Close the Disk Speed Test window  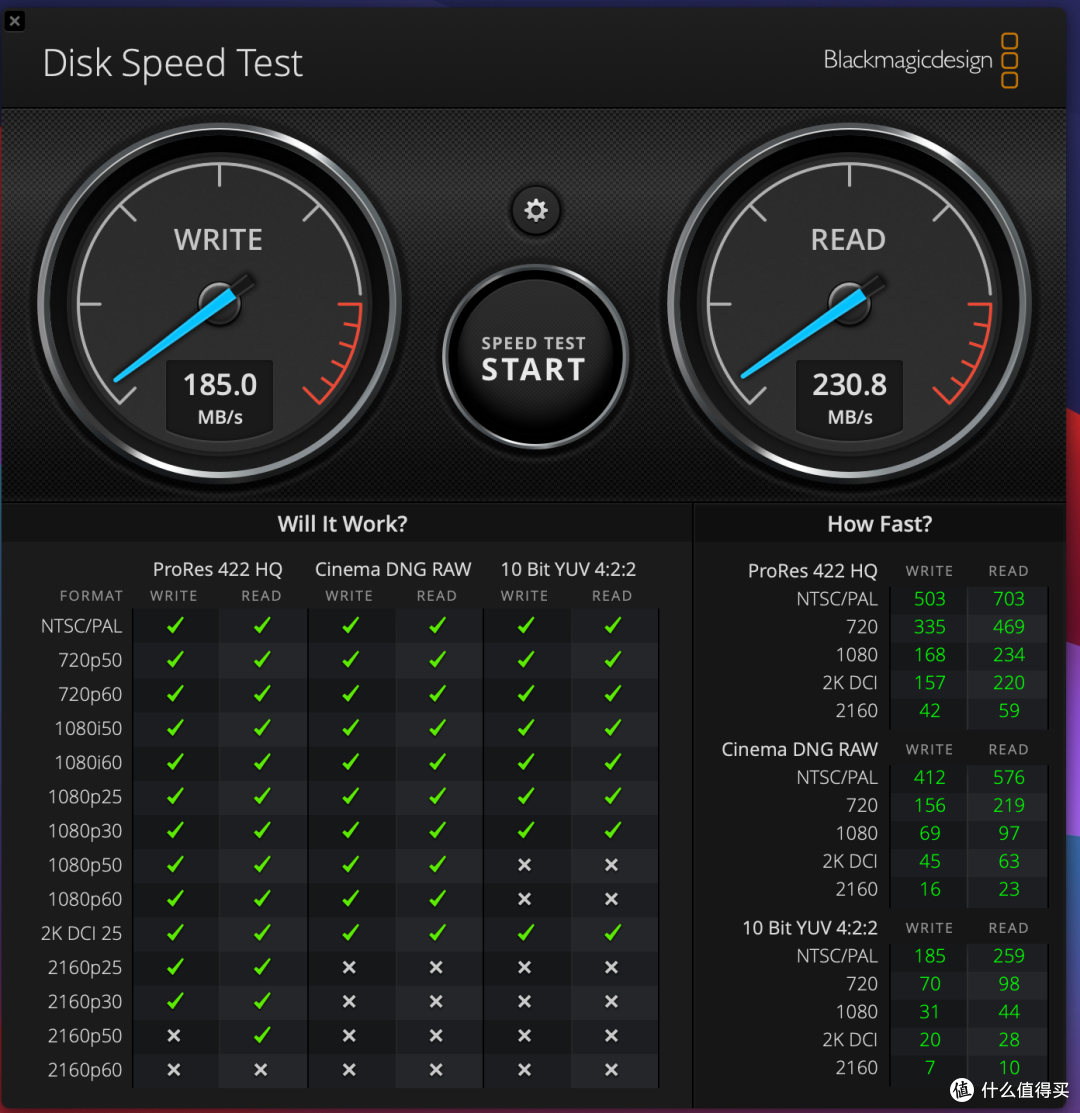point(14,21)
